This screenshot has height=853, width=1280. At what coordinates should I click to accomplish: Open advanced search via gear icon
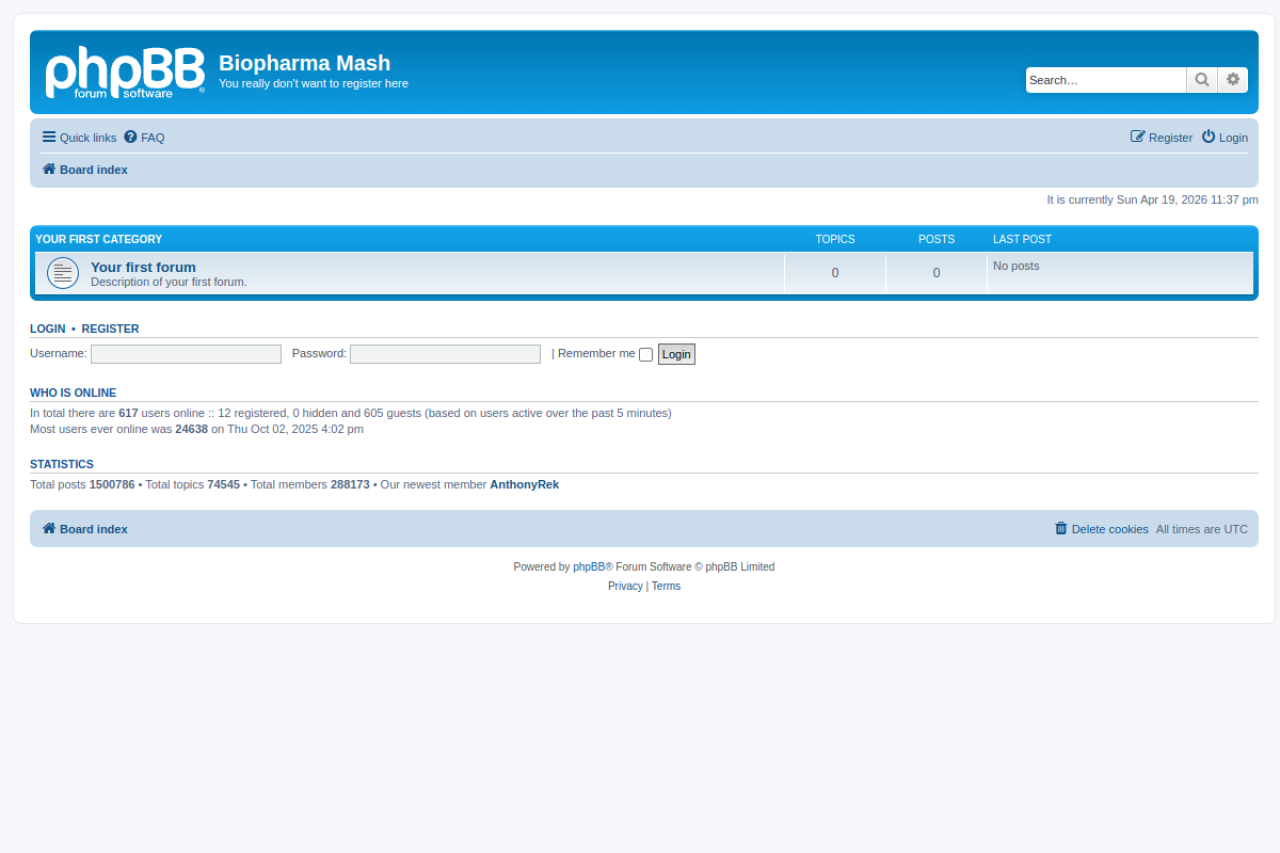click(1233, 80)
